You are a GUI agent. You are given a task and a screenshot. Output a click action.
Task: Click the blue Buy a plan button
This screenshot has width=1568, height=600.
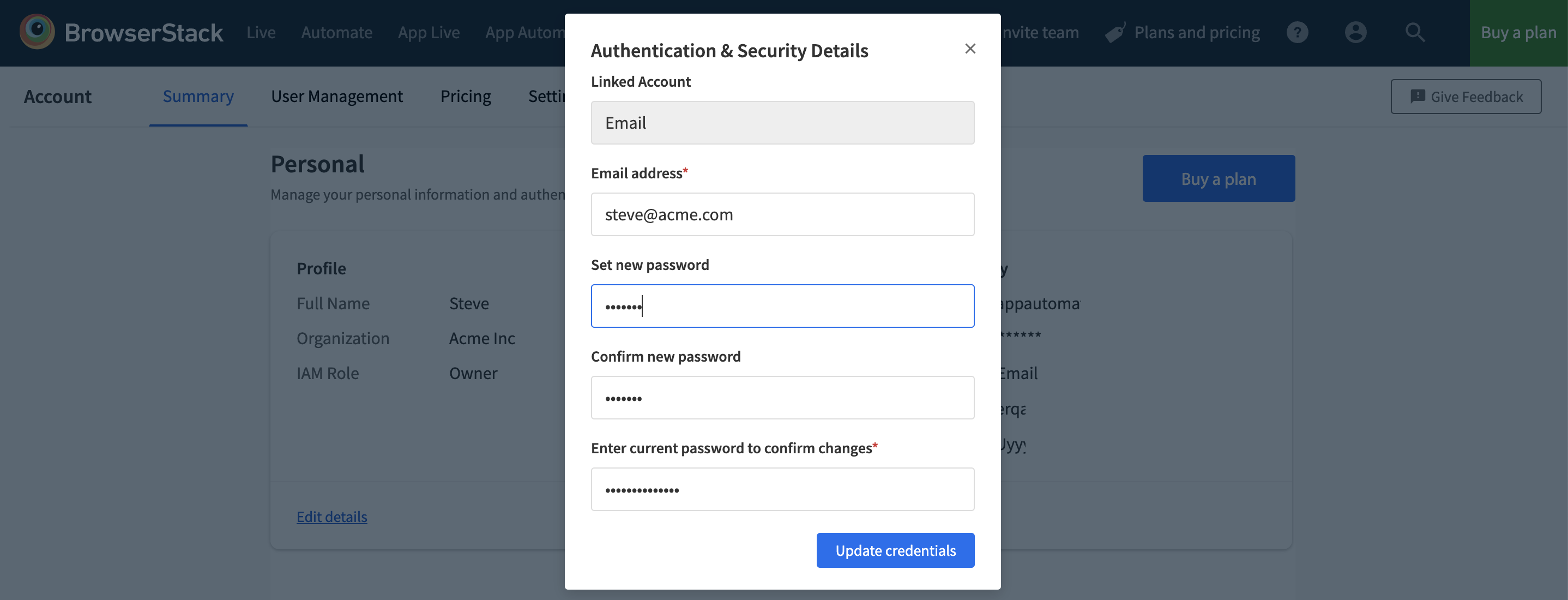pyautogui.click(x=1218, y=178)
